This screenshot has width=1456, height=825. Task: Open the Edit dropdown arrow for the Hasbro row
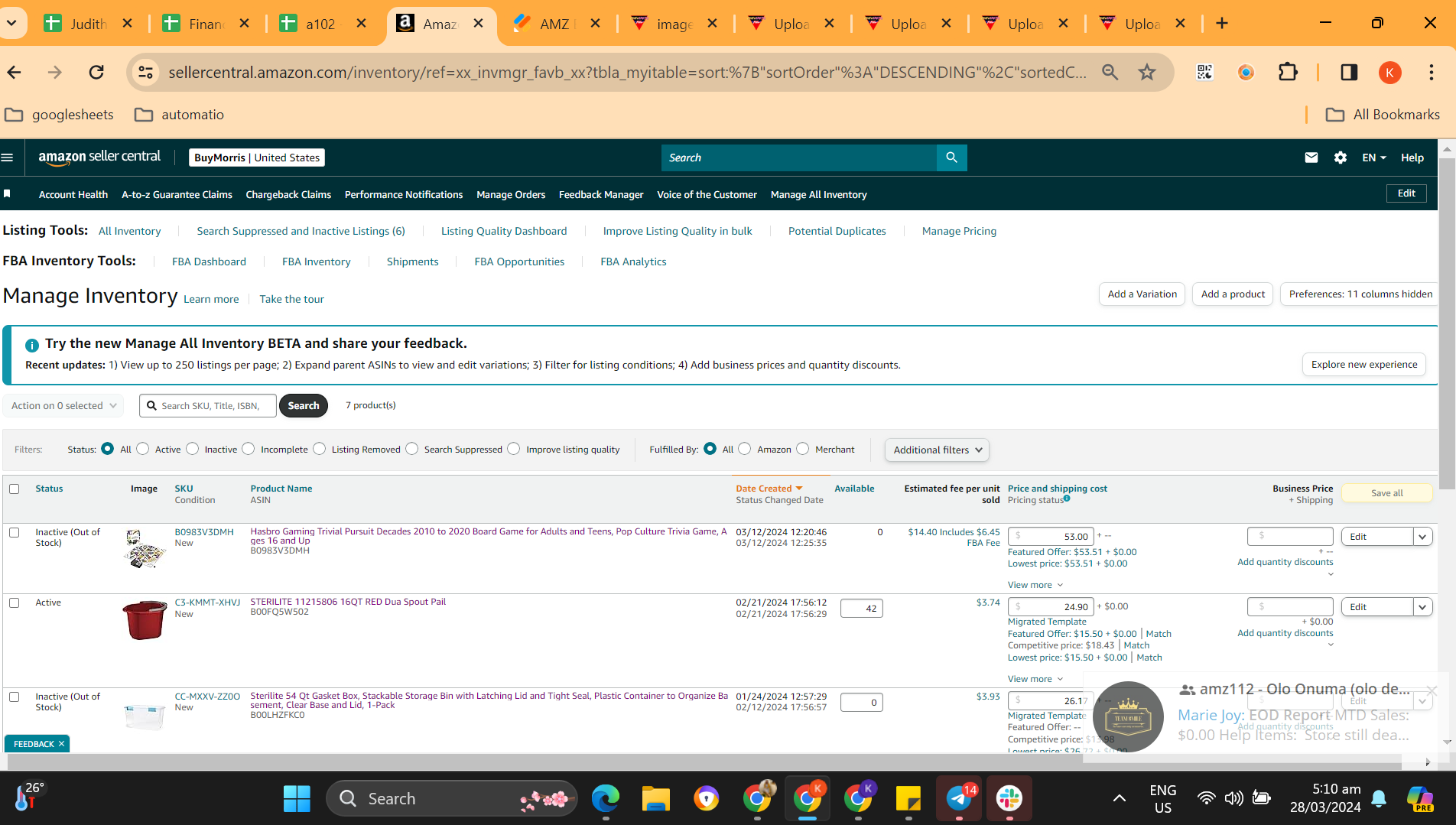point(1422,537)
